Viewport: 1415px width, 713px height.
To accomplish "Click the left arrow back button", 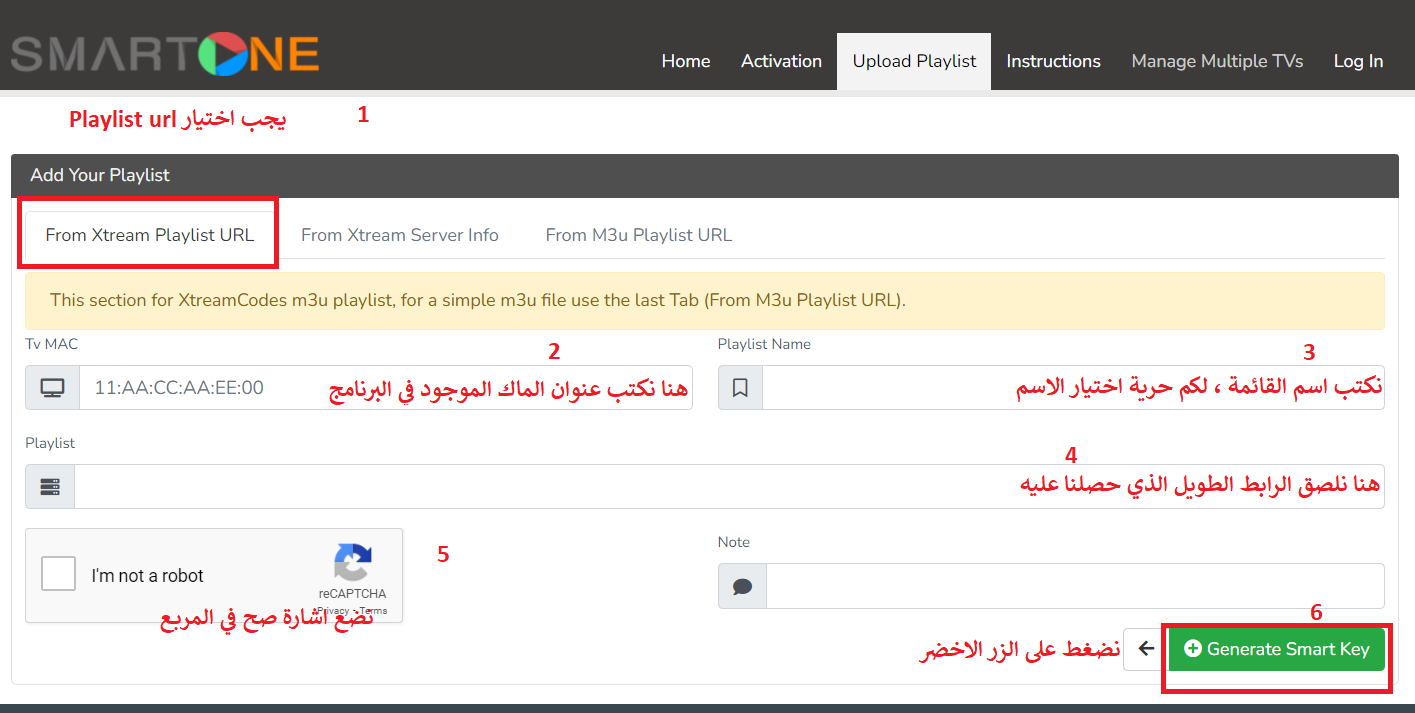I will pyautogui.click(x=1146, y=649).
